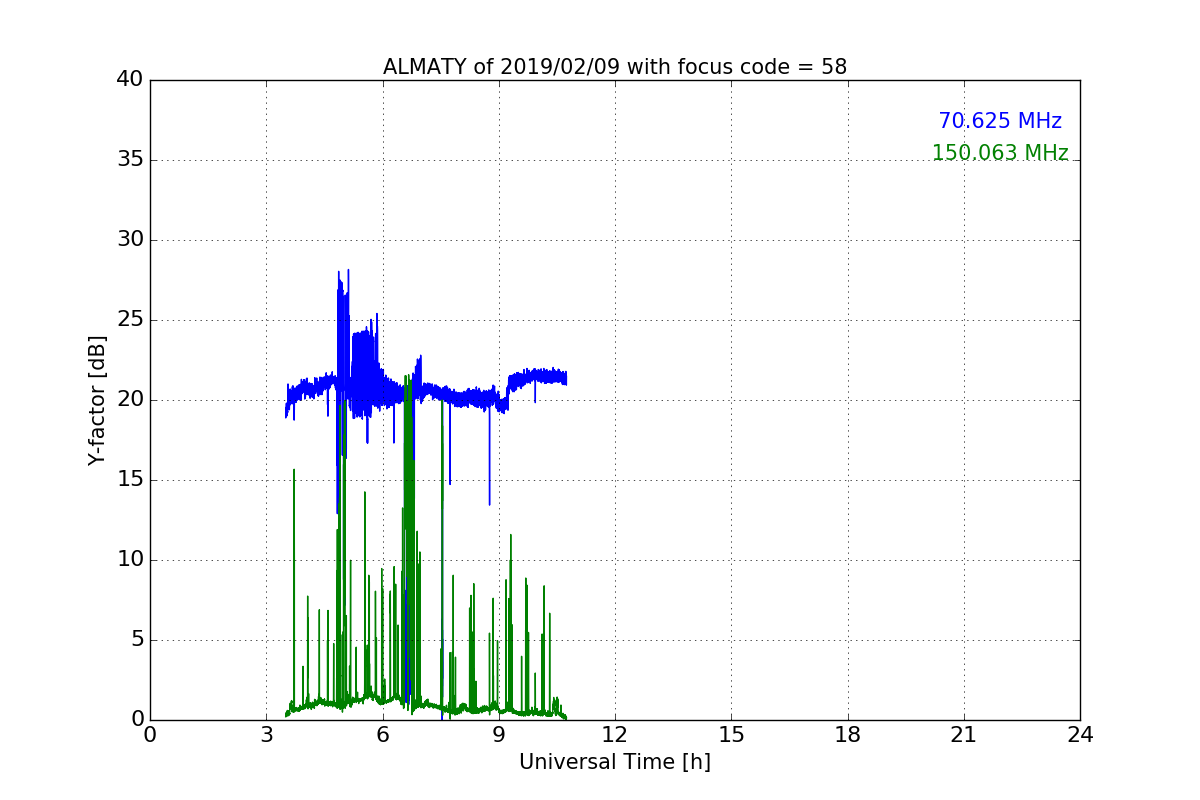
Task: Click y-axis tick label '25'
Action: pos(130,320)
